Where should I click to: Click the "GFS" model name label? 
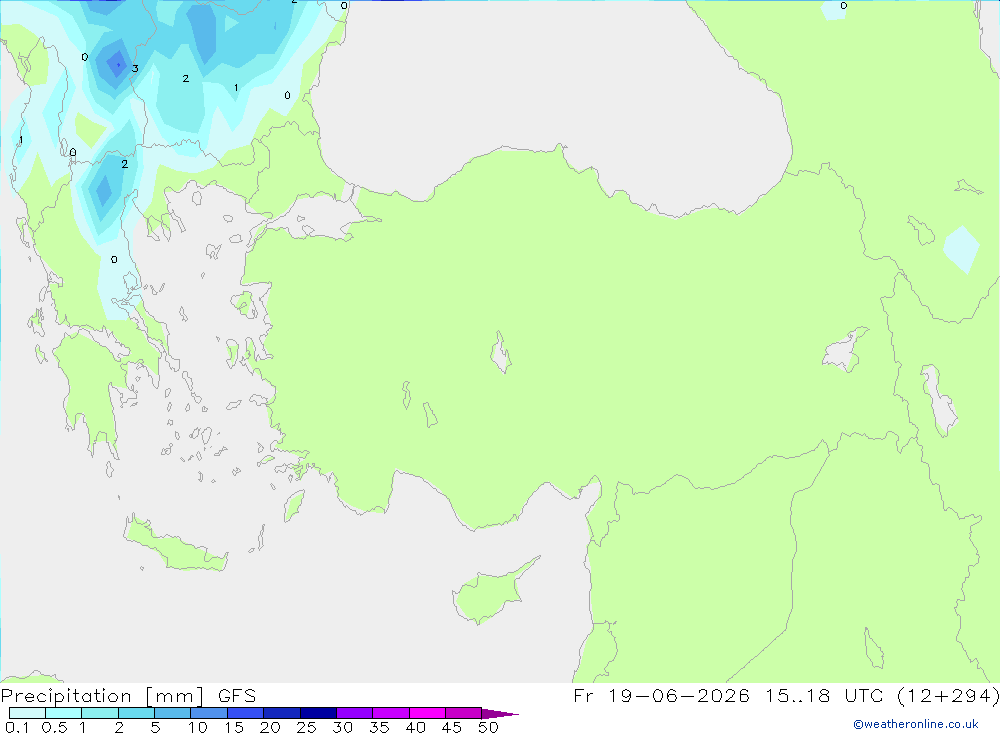click(237, 696)
